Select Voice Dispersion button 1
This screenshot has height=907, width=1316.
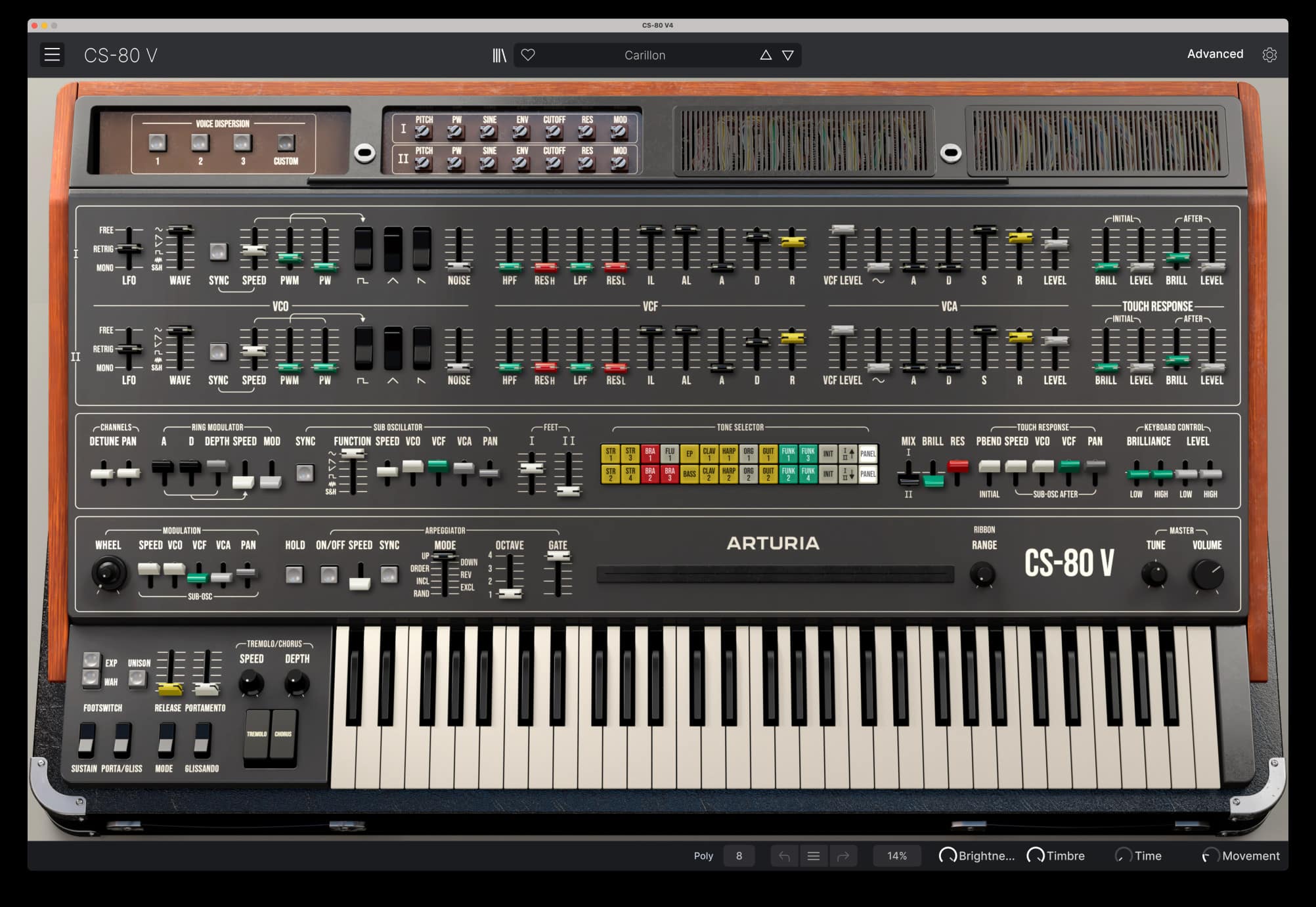pos(158,143)
